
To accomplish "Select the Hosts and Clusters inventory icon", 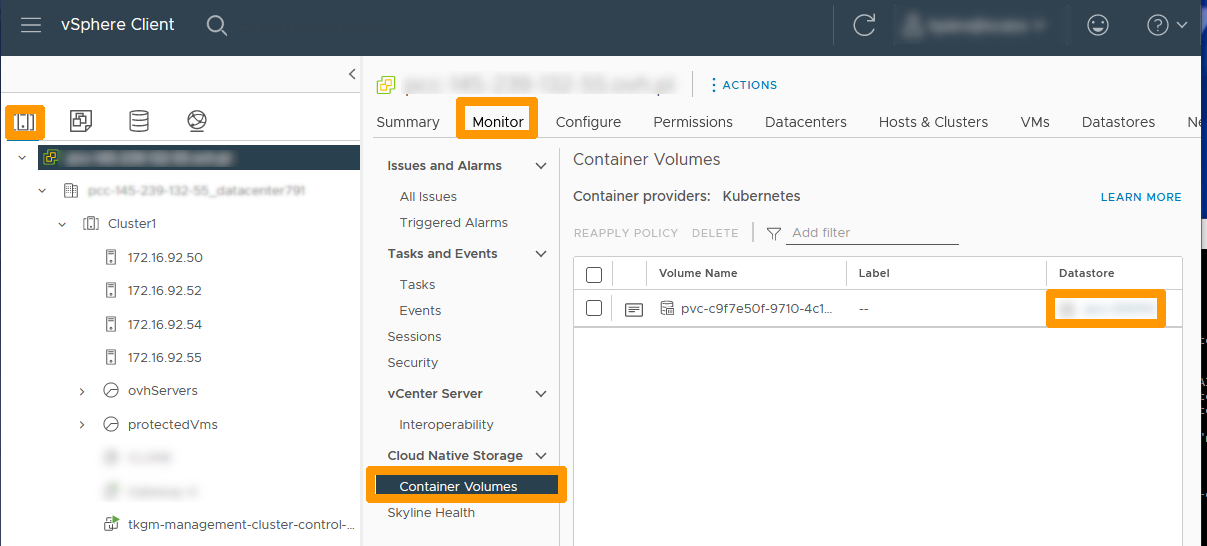I will click(x=24, y=122).
